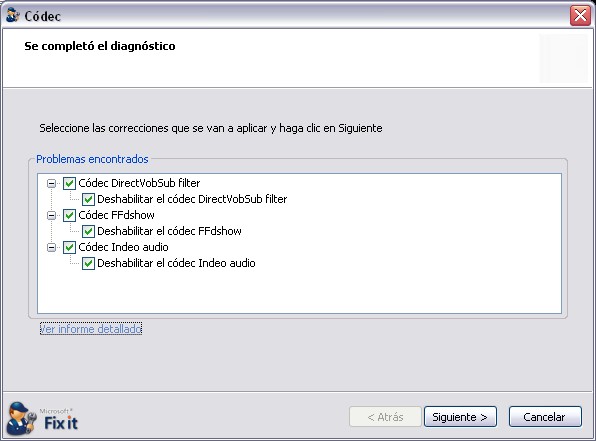Toggle Deshabilitar el códec Indeo audio checkbox
This screenshot has height=441, width=596.
click(88, 263)
